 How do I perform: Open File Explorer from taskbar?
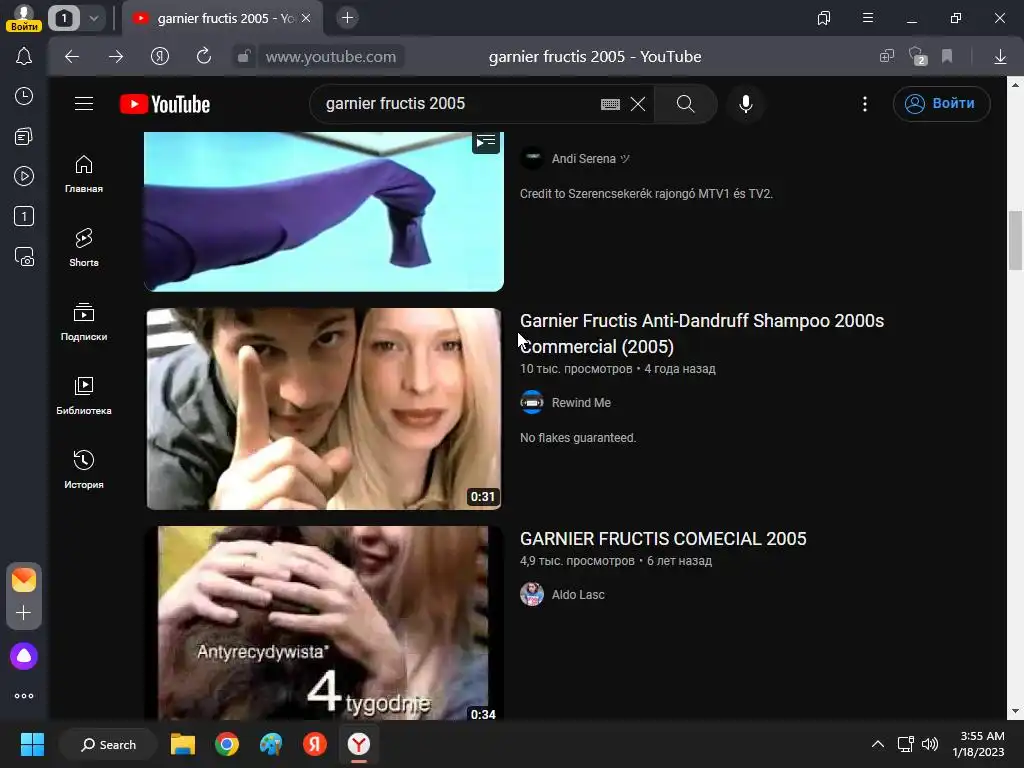(x=183, y=744)
